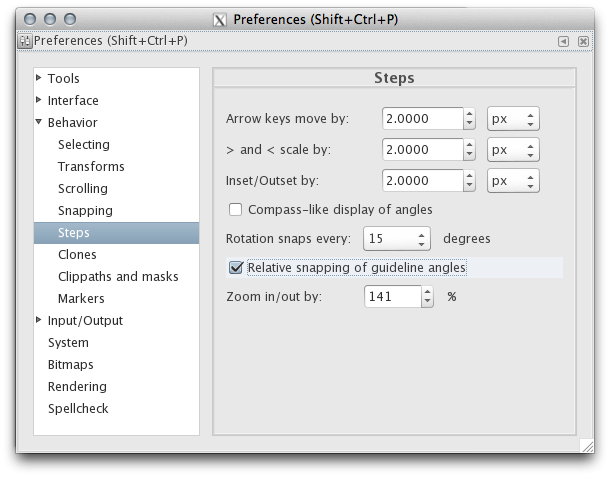This screenshot has width=610, height=477.
Task: Click the degrees label next to rotation
Action: tap(466, 238)
